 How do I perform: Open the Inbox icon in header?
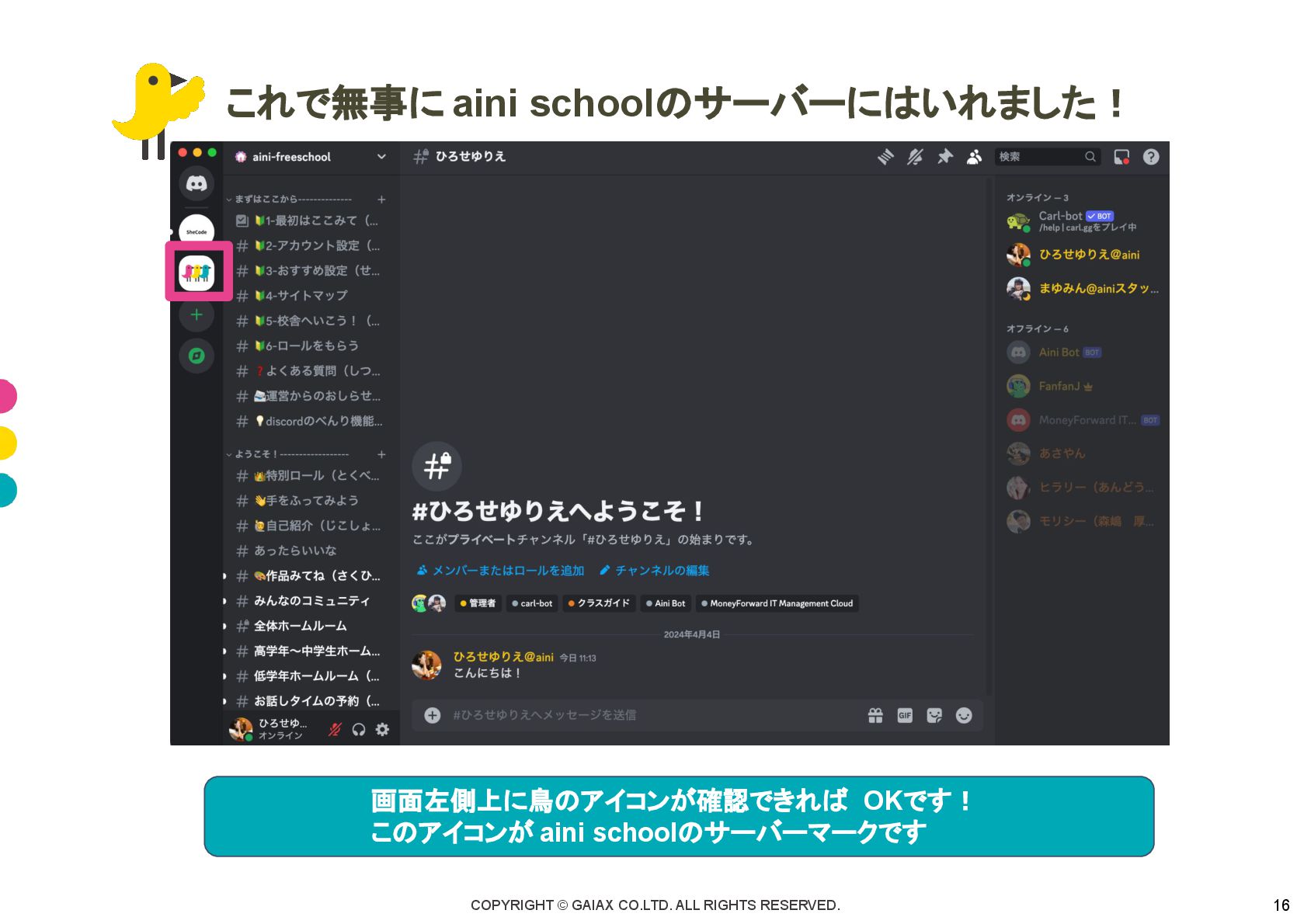click(1121, 157)
